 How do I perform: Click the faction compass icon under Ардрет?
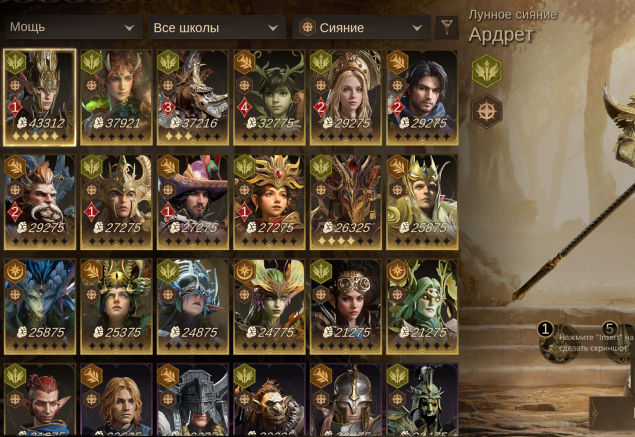click(x=487, y=111)
